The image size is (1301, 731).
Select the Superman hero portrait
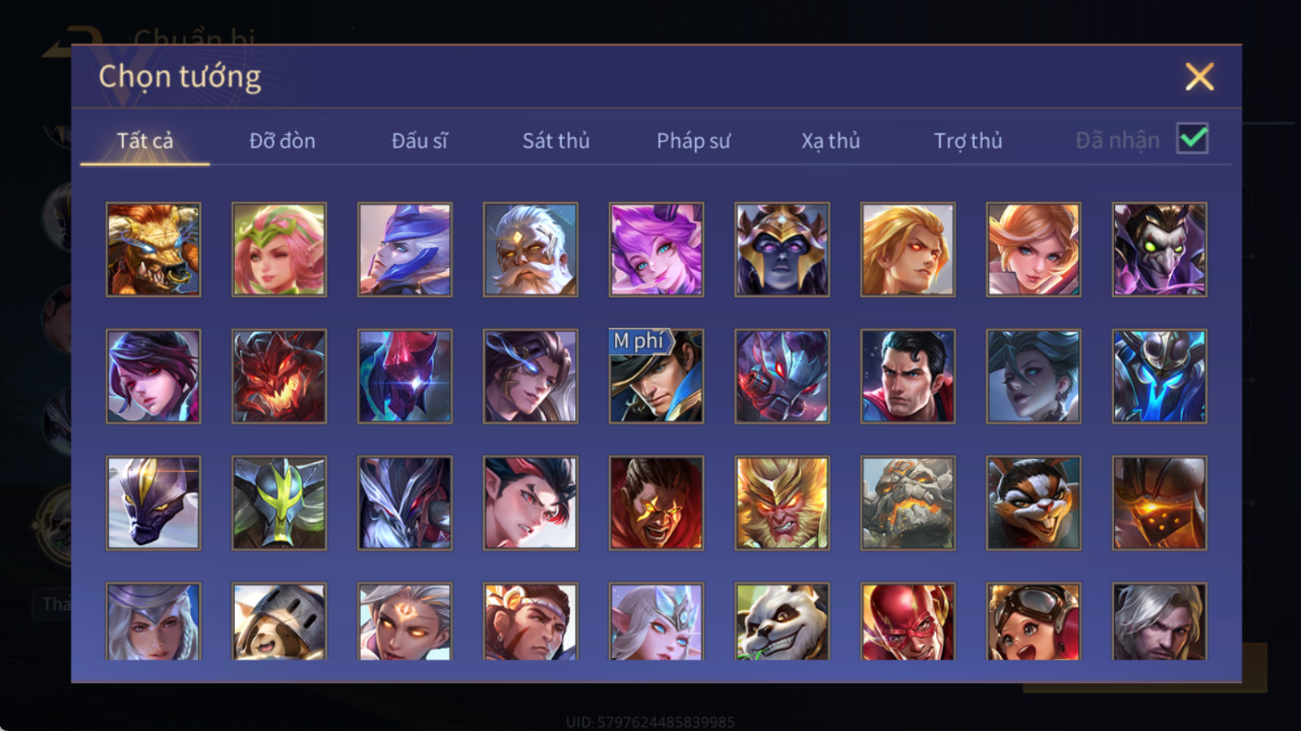click(907, 376)
